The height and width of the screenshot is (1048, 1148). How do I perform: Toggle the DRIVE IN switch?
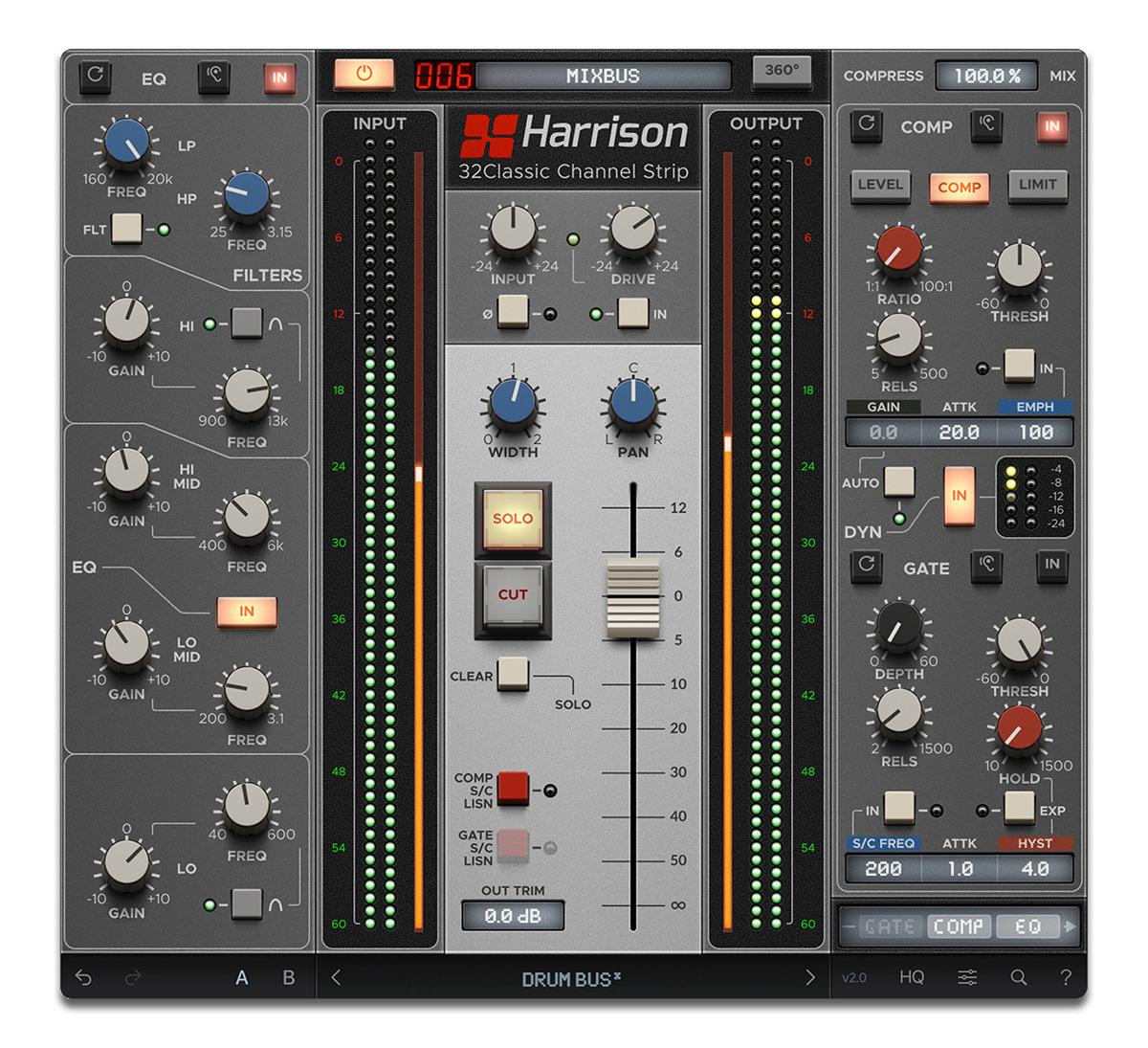click(632, 312)
